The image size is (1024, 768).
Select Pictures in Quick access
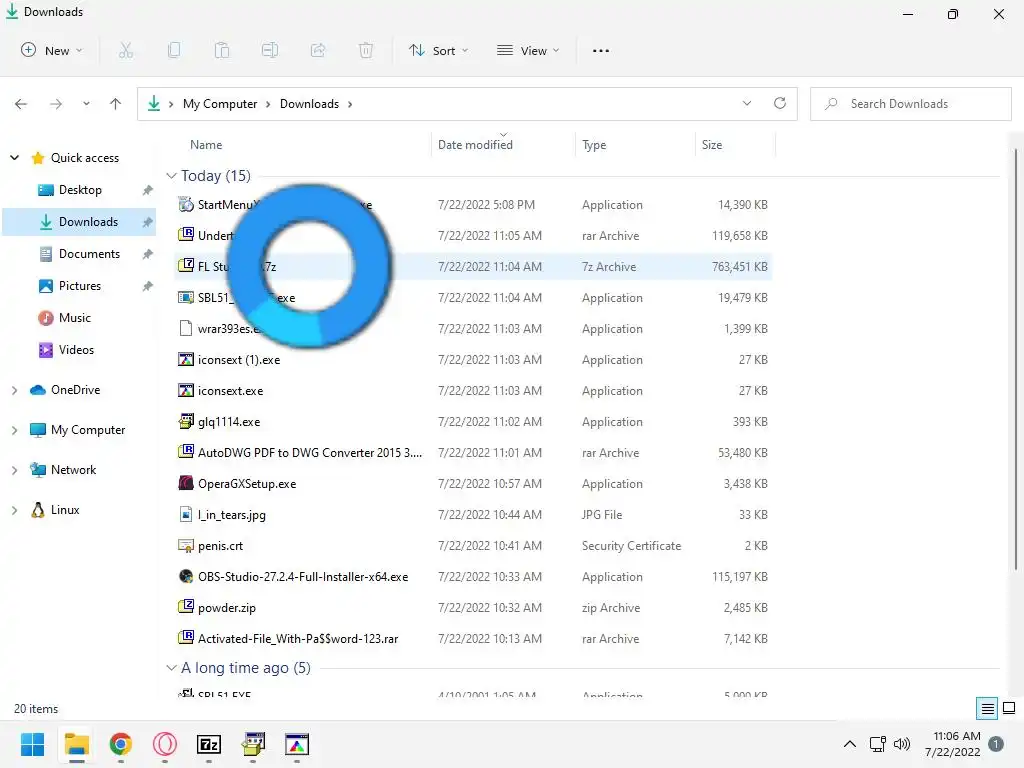pos(80,286)
